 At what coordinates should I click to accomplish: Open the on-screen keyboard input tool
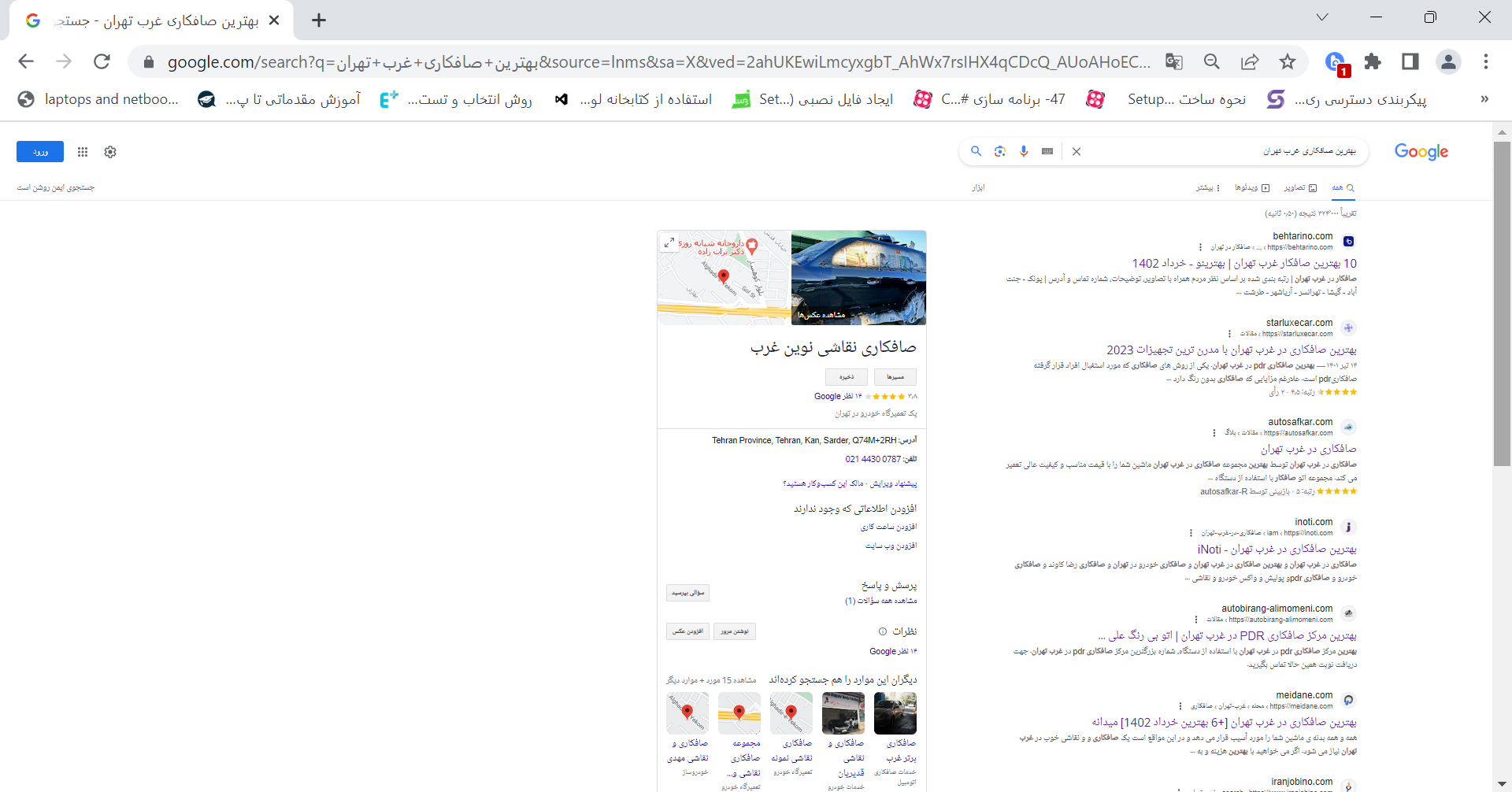(x=1047, y=151)
